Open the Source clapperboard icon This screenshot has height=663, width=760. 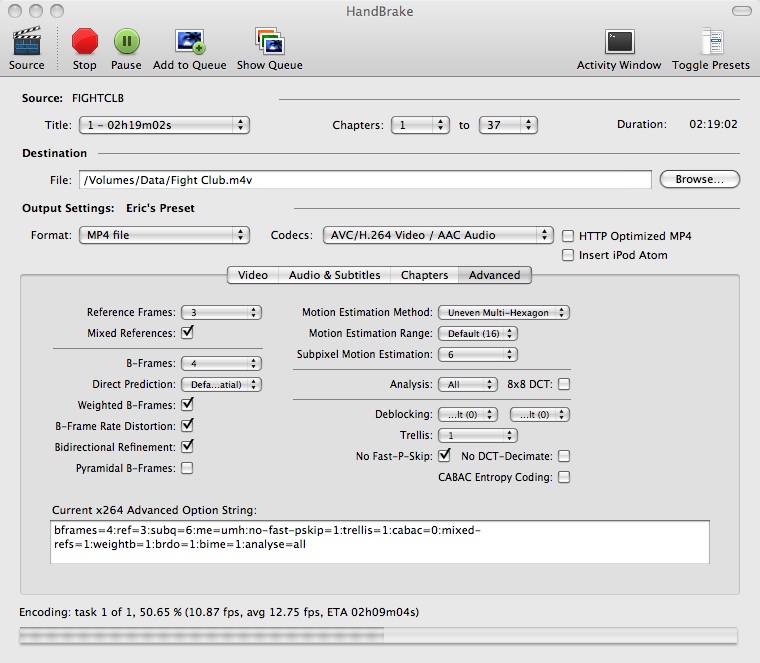27,41
